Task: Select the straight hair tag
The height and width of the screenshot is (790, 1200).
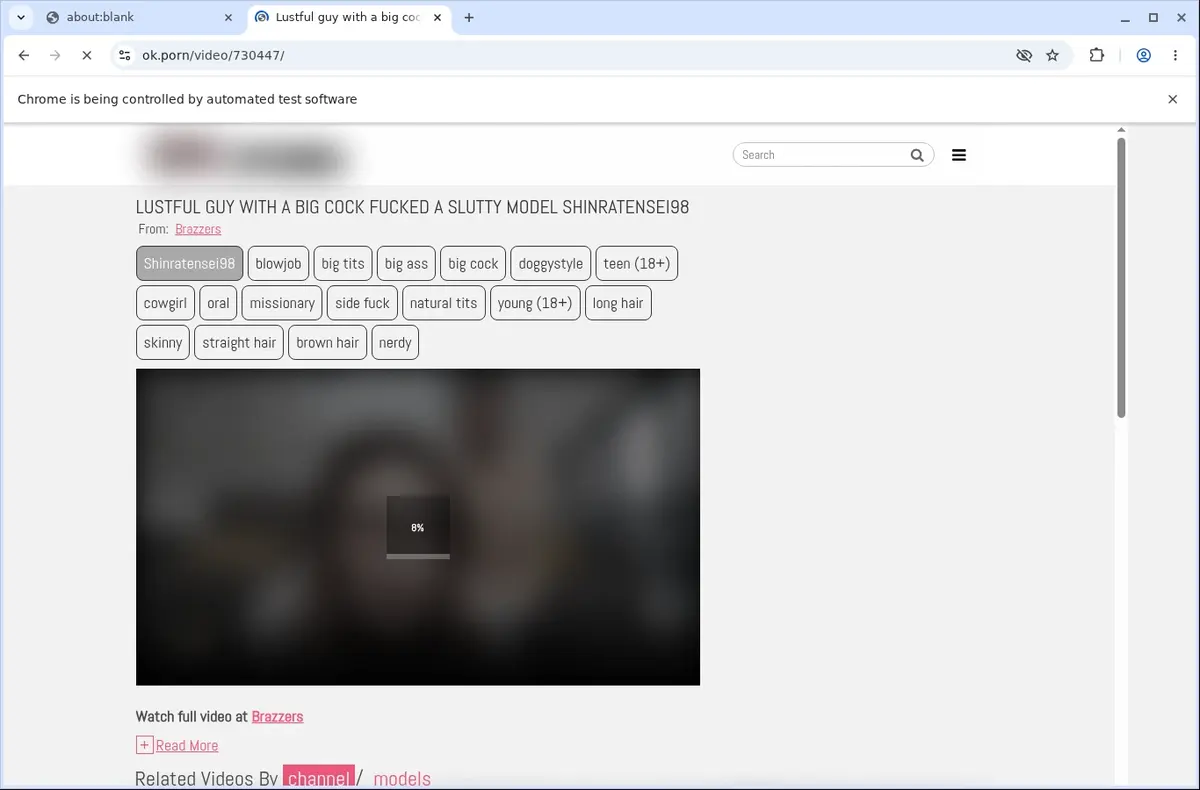Action: coord(239,342)
